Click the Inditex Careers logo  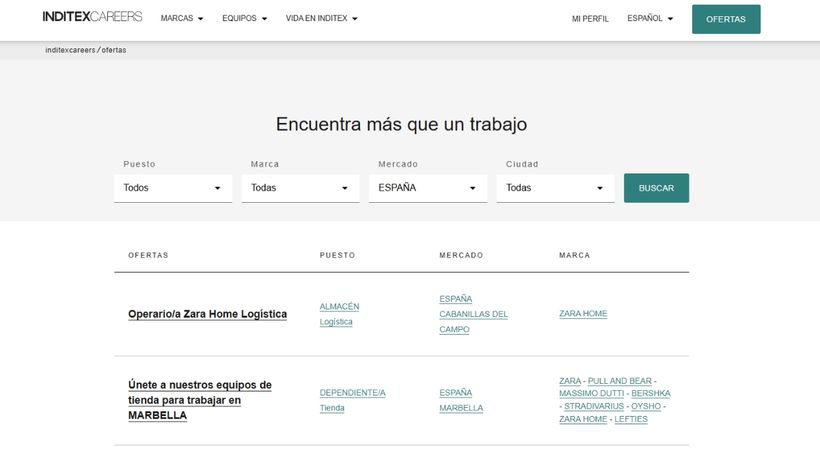coord(92,17)
